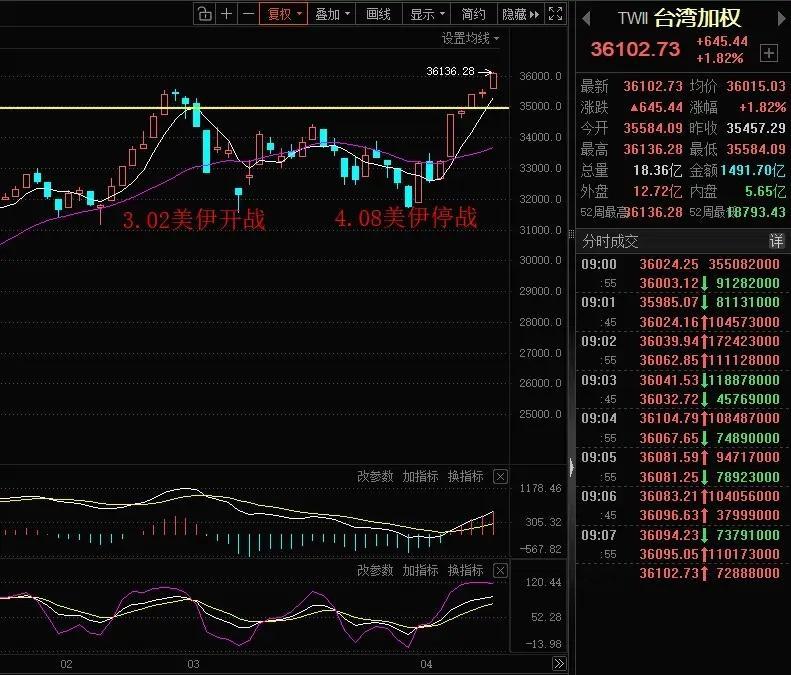791x675 pixels.
Task: Click 内盘 value 5.65亿
Action: click(765, 192)
